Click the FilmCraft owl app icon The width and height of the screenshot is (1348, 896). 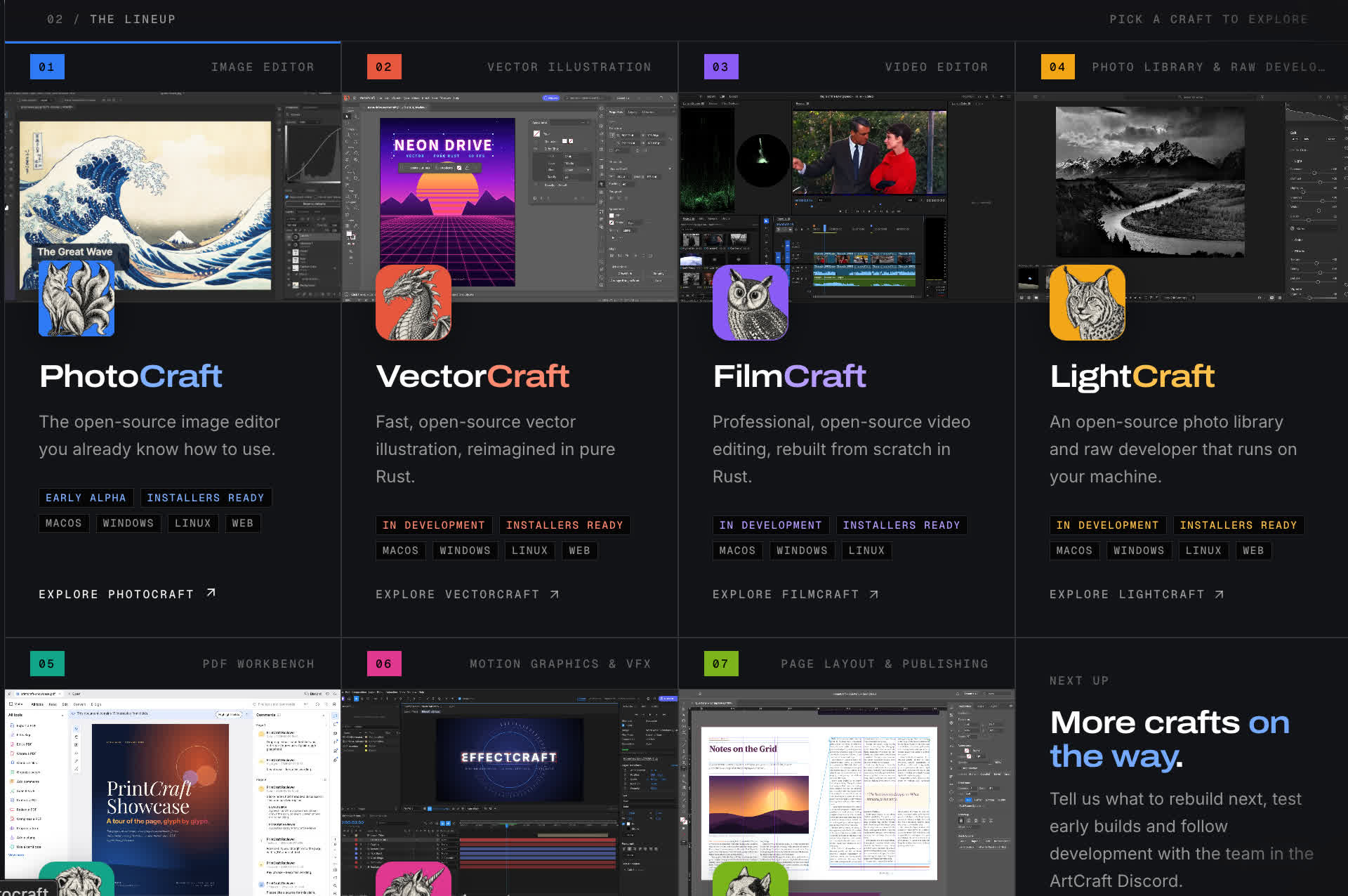(x=751, y=303)
